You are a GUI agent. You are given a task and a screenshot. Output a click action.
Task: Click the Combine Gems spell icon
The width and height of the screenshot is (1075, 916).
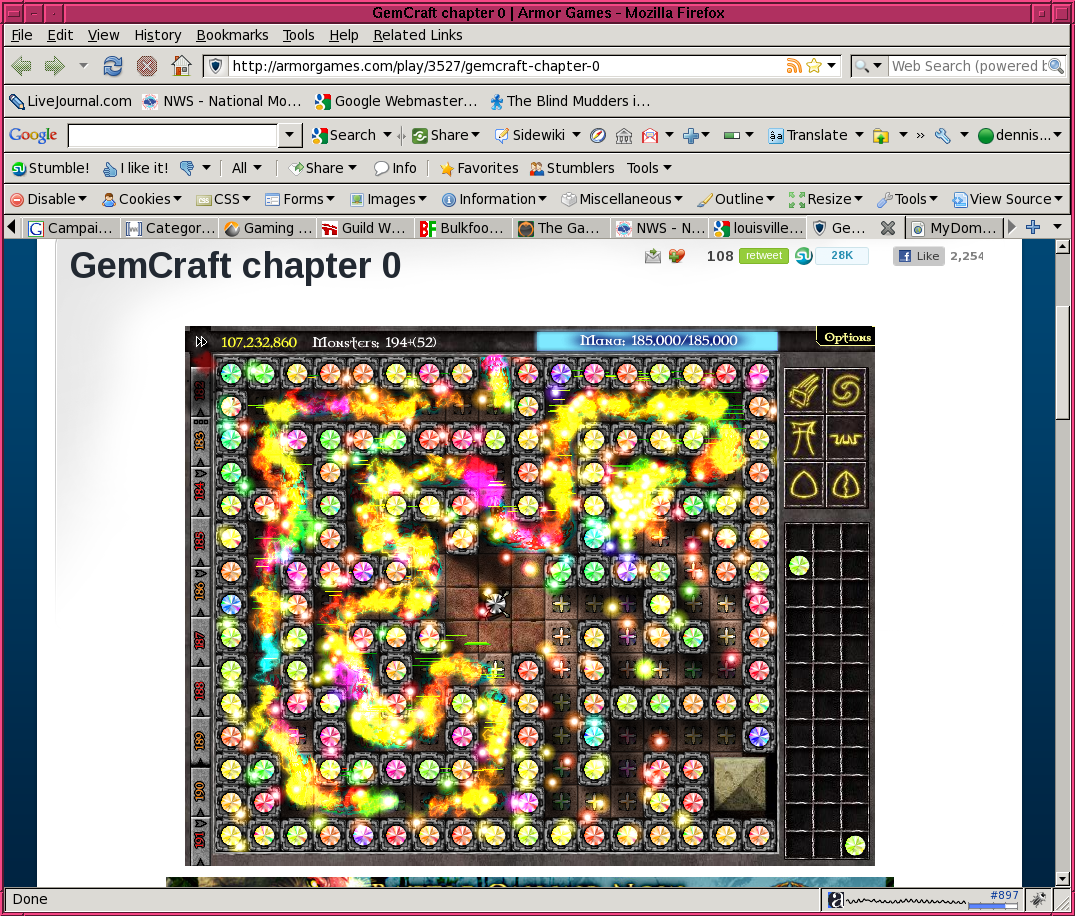(847, 484)
